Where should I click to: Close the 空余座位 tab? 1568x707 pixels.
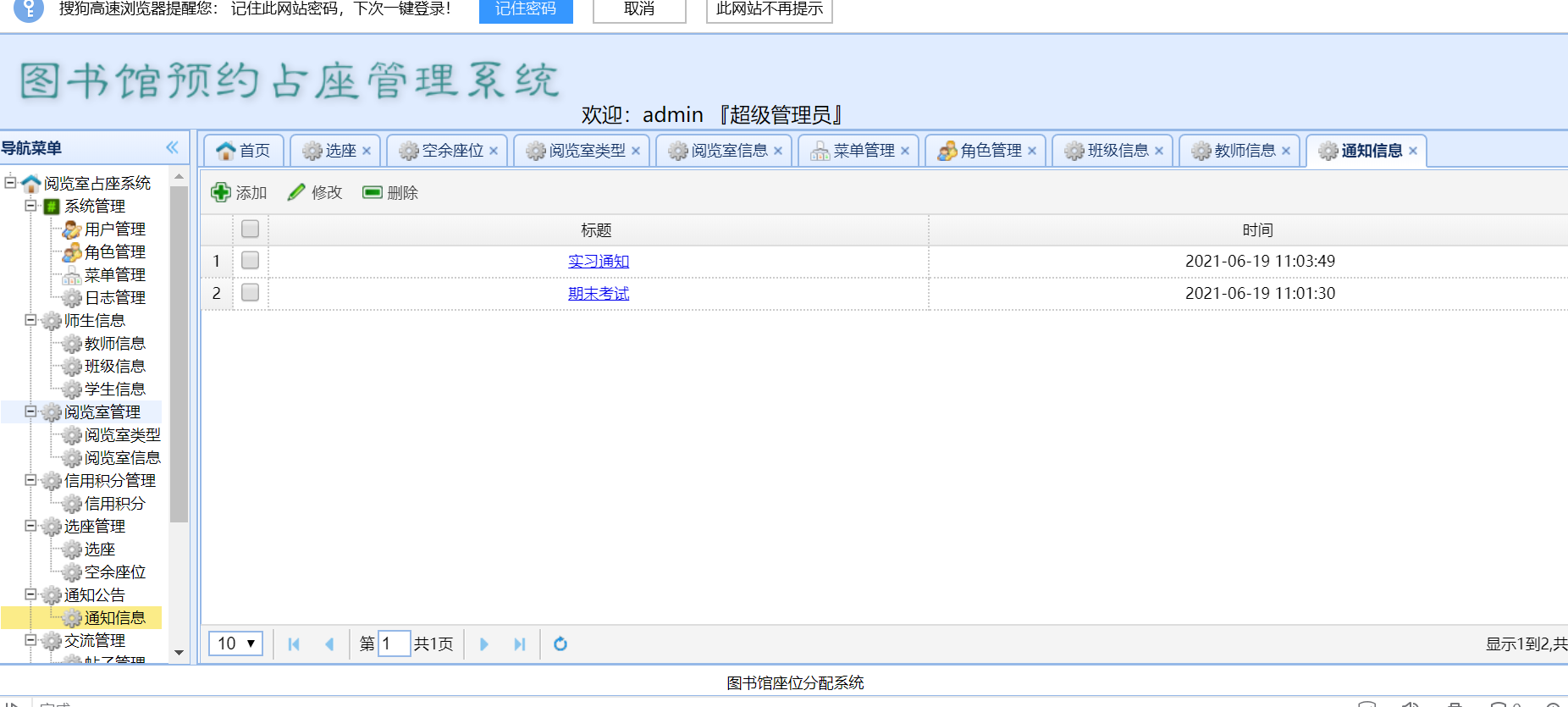494,151
